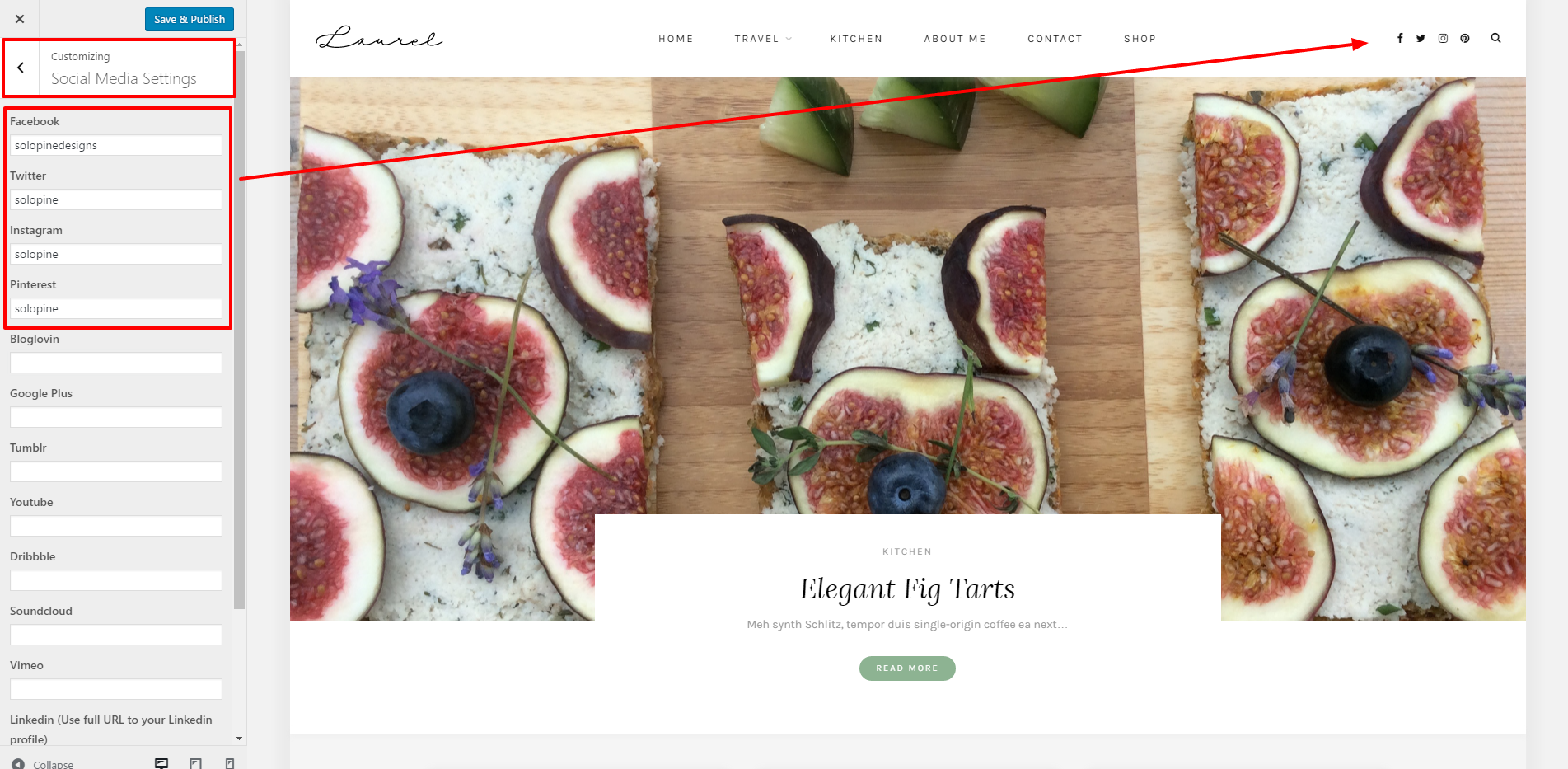1568x769 pixels.
Task: Switch to mobile preview icon
Action: coord(230,763)
